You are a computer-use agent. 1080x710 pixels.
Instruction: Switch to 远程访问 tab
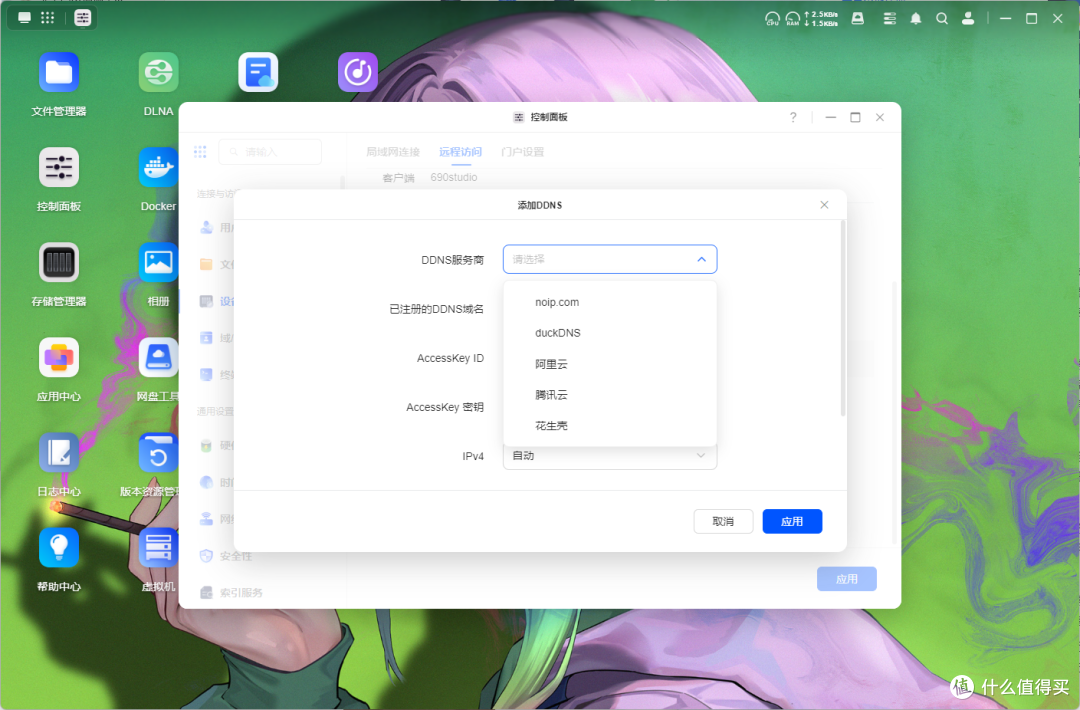coord(460,152)
